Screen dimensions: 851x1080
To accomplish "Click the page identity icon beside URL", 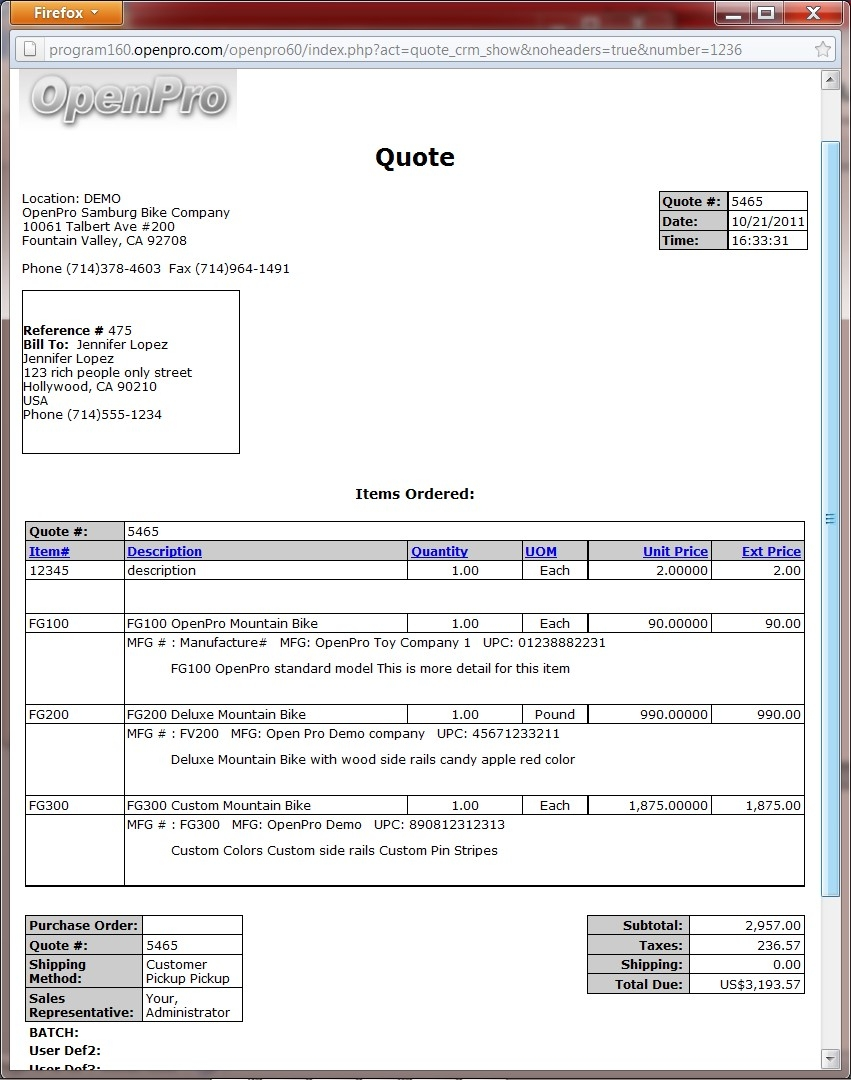I will (31, 49).
